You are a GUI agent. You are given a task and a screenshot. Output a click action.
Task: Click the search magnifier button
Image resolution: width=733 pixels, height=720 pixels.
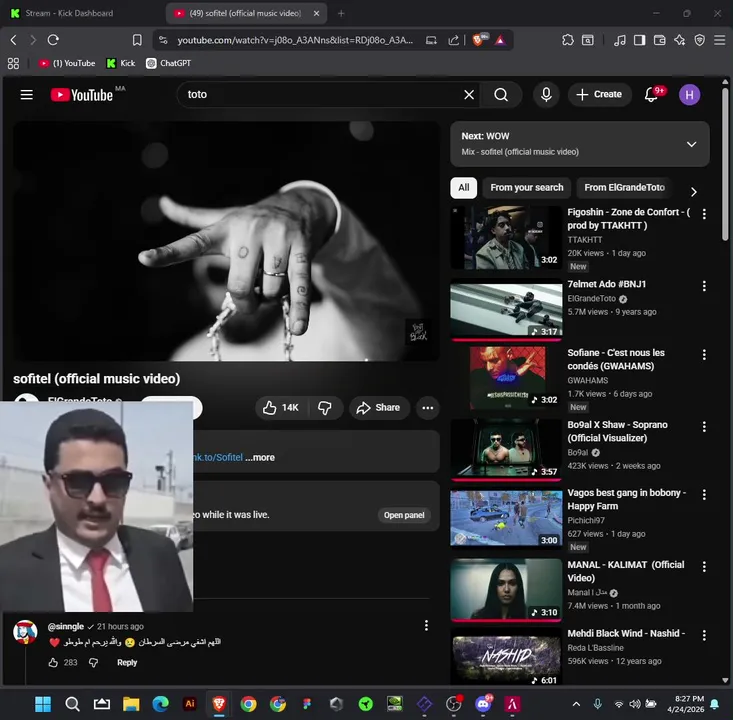click(501, 95)
